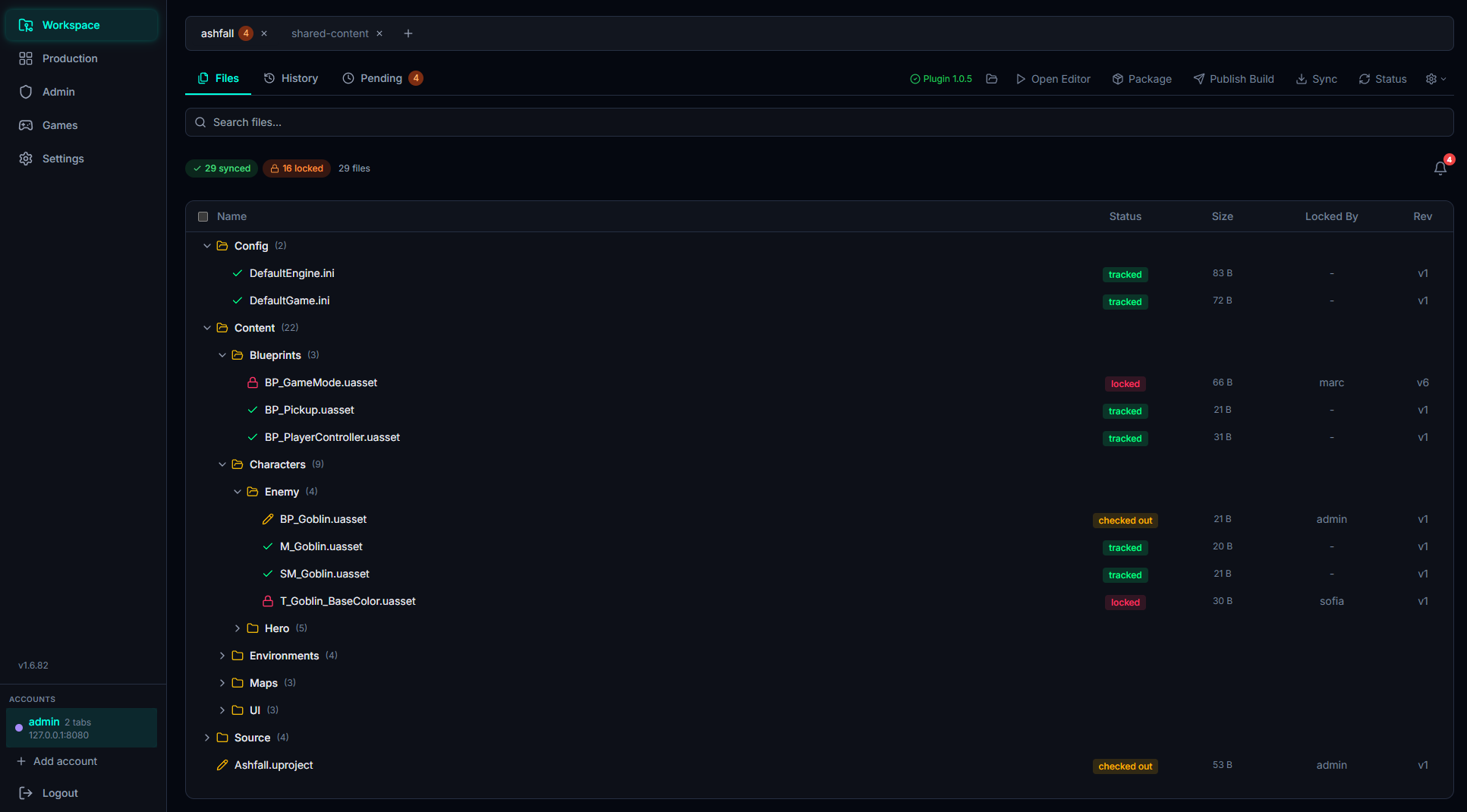Viewport: 1467px width, 812px height.
Task: Collapse the Enemy folder
Action: [238, 492]
